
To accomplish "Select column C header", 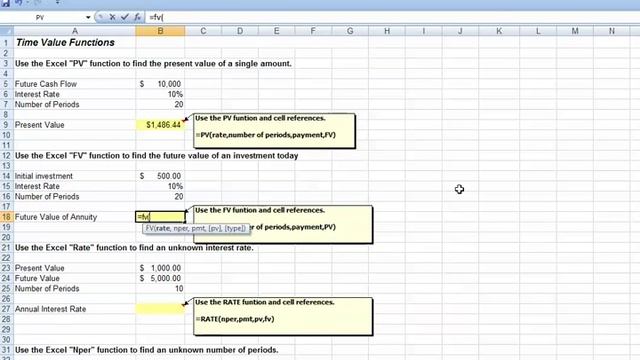I will (x=203, y=31).
